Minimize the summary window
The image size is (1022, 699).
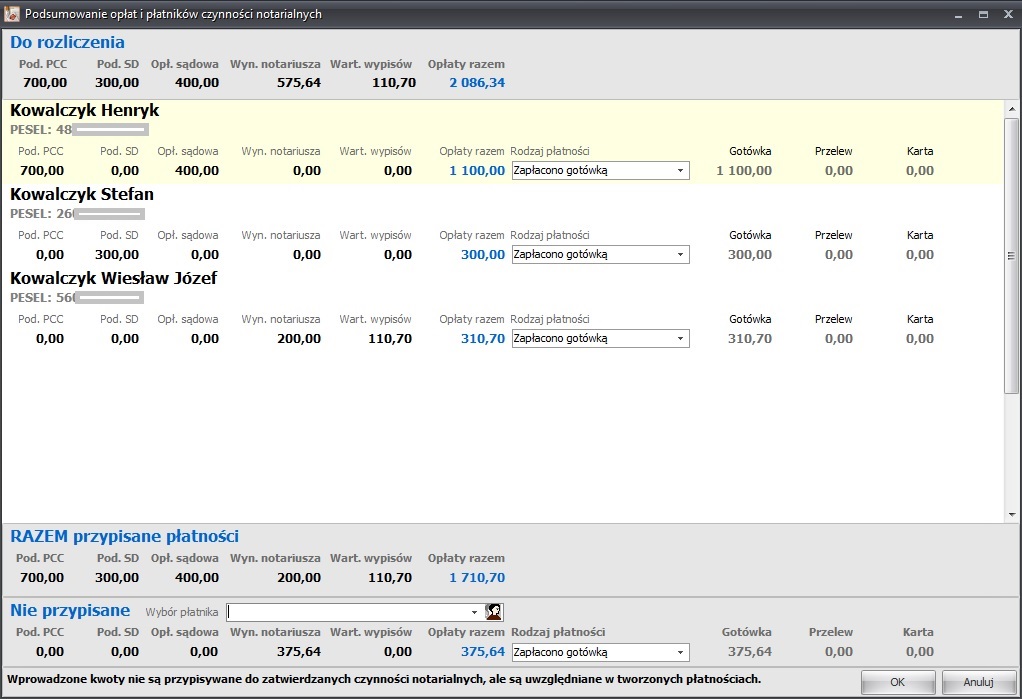958,14
